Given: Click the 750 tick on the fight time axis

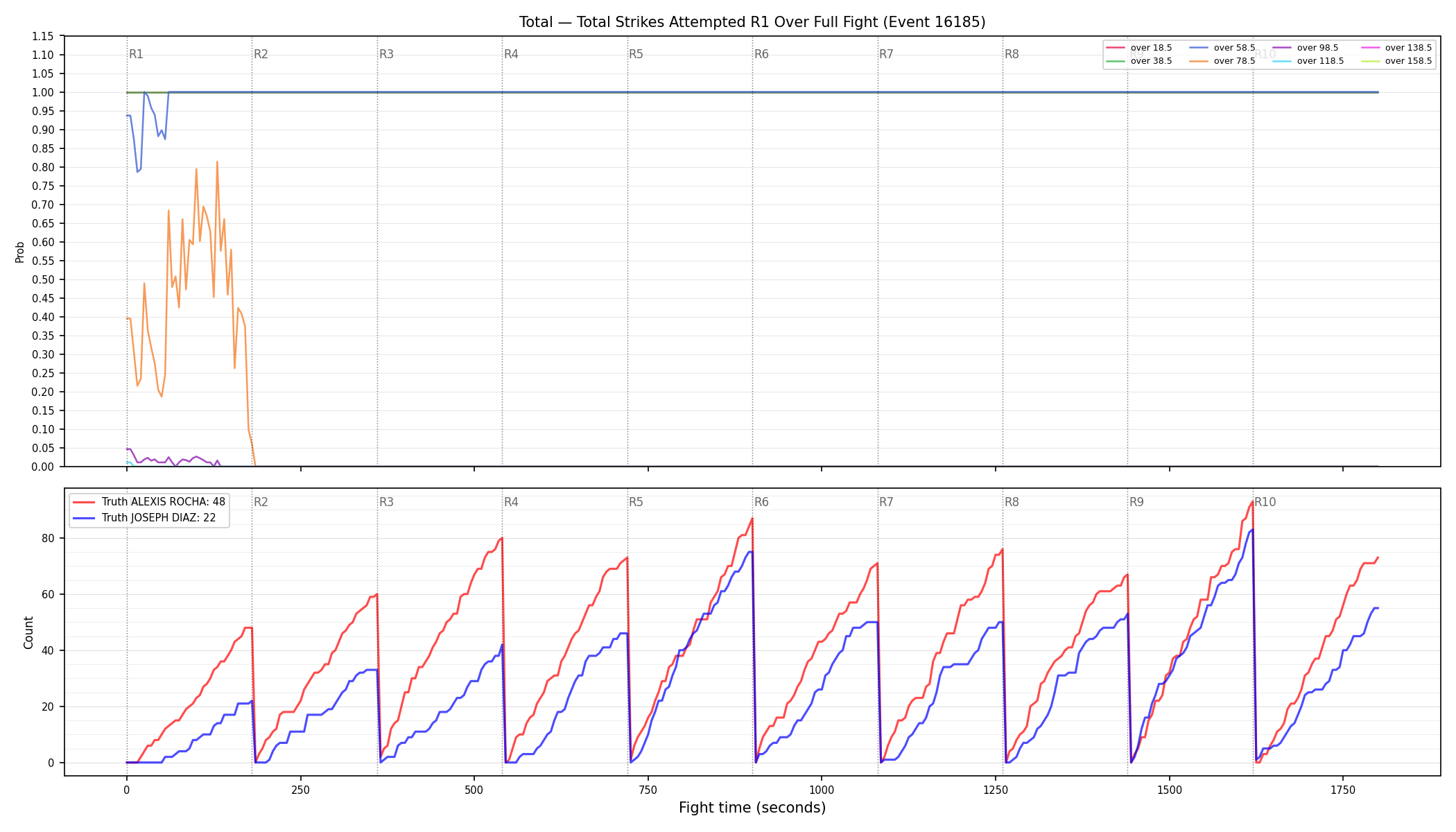Looking at the screenshot, I should coord(648,790).
